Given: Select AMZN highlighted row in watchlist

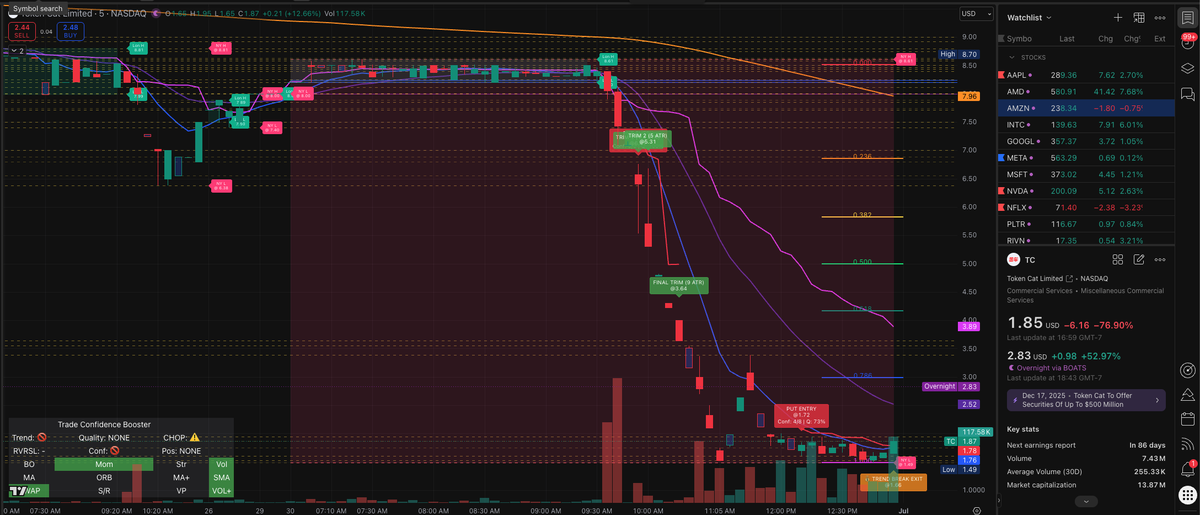Looking at the screenshot, I should coord(1086,108).
